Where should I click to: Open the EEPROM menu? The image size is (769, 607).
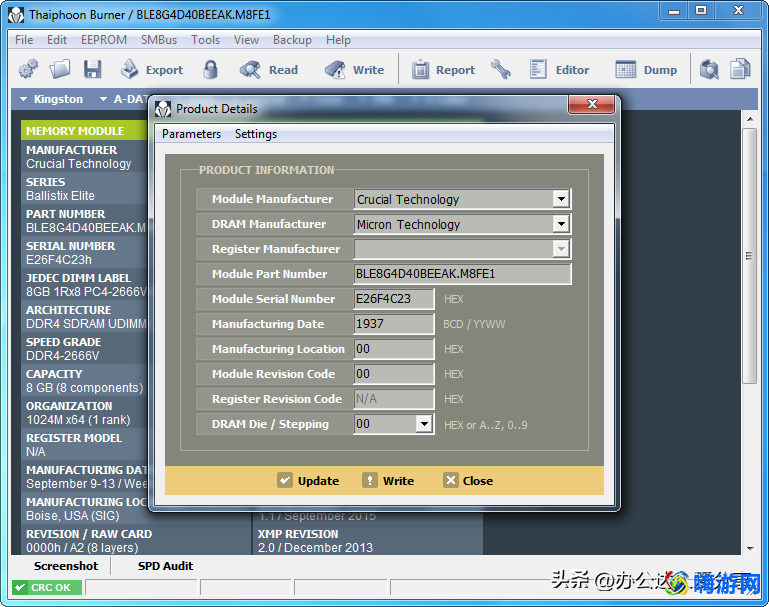click(x=104, y=40)
